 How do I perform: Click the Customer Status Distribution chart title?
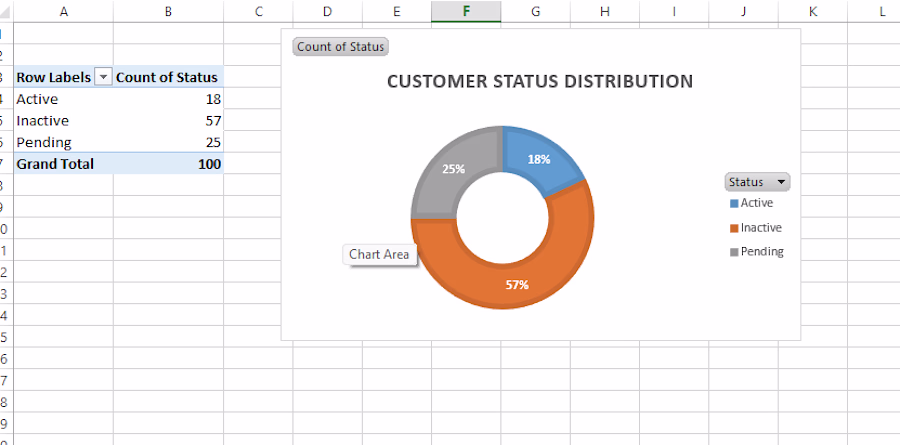(x=540, y=82)
